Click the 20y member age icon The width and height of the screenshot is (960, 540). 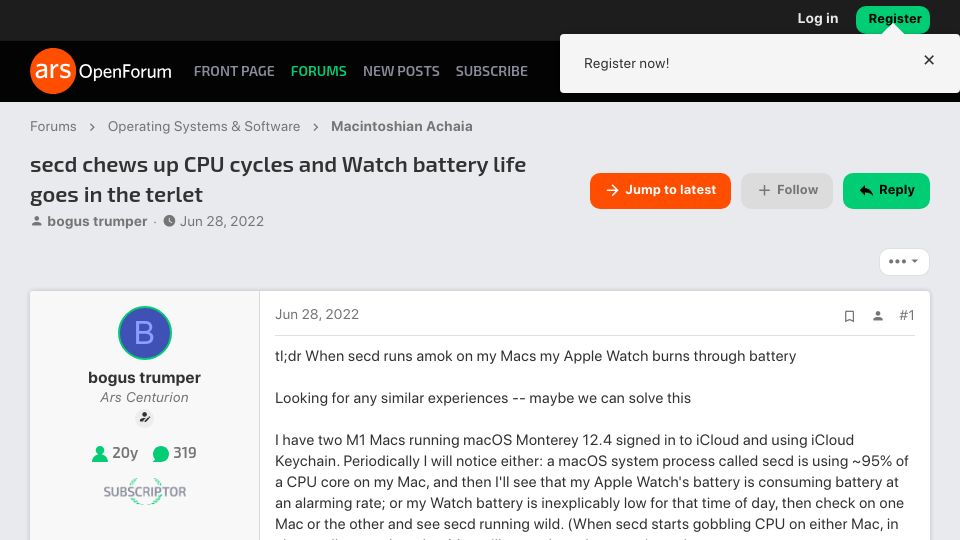pyautogui.click(x=100, y=453)
